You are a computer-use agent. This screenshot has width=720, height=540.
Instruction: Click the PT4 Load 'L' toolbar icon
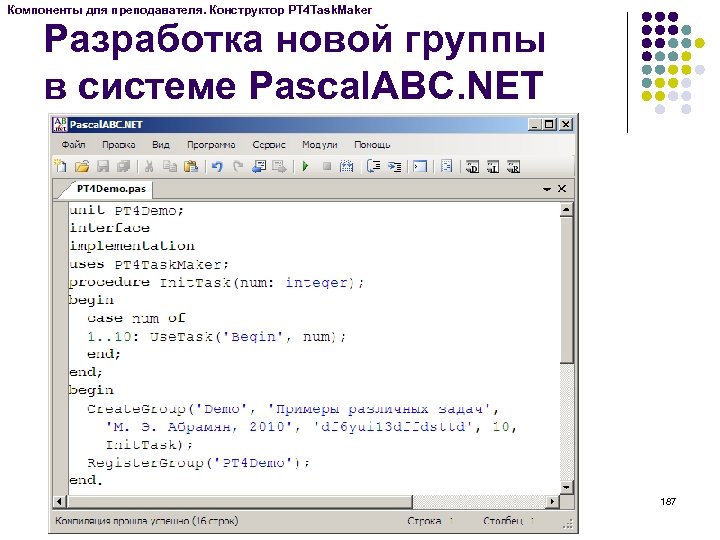point(493,167)
